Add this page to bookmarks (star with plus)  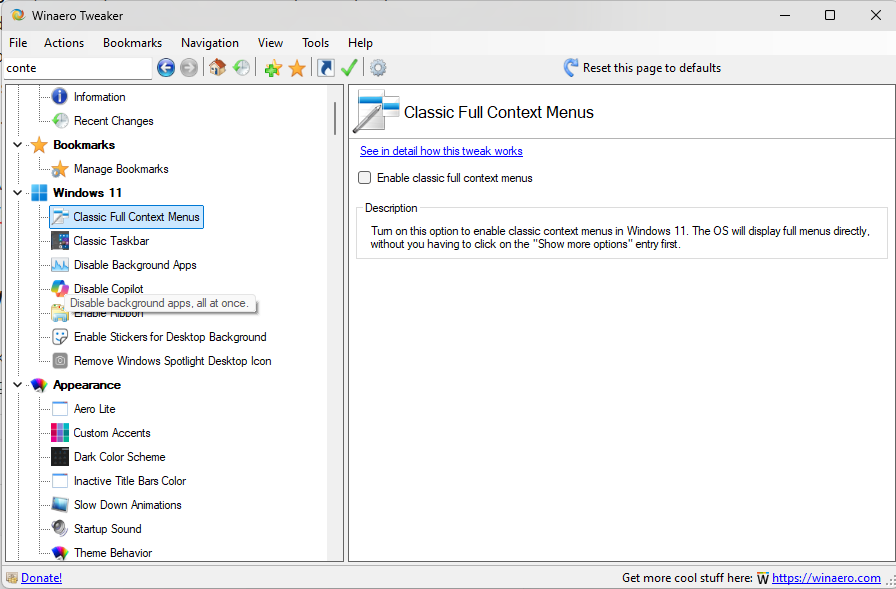[273, 68]
